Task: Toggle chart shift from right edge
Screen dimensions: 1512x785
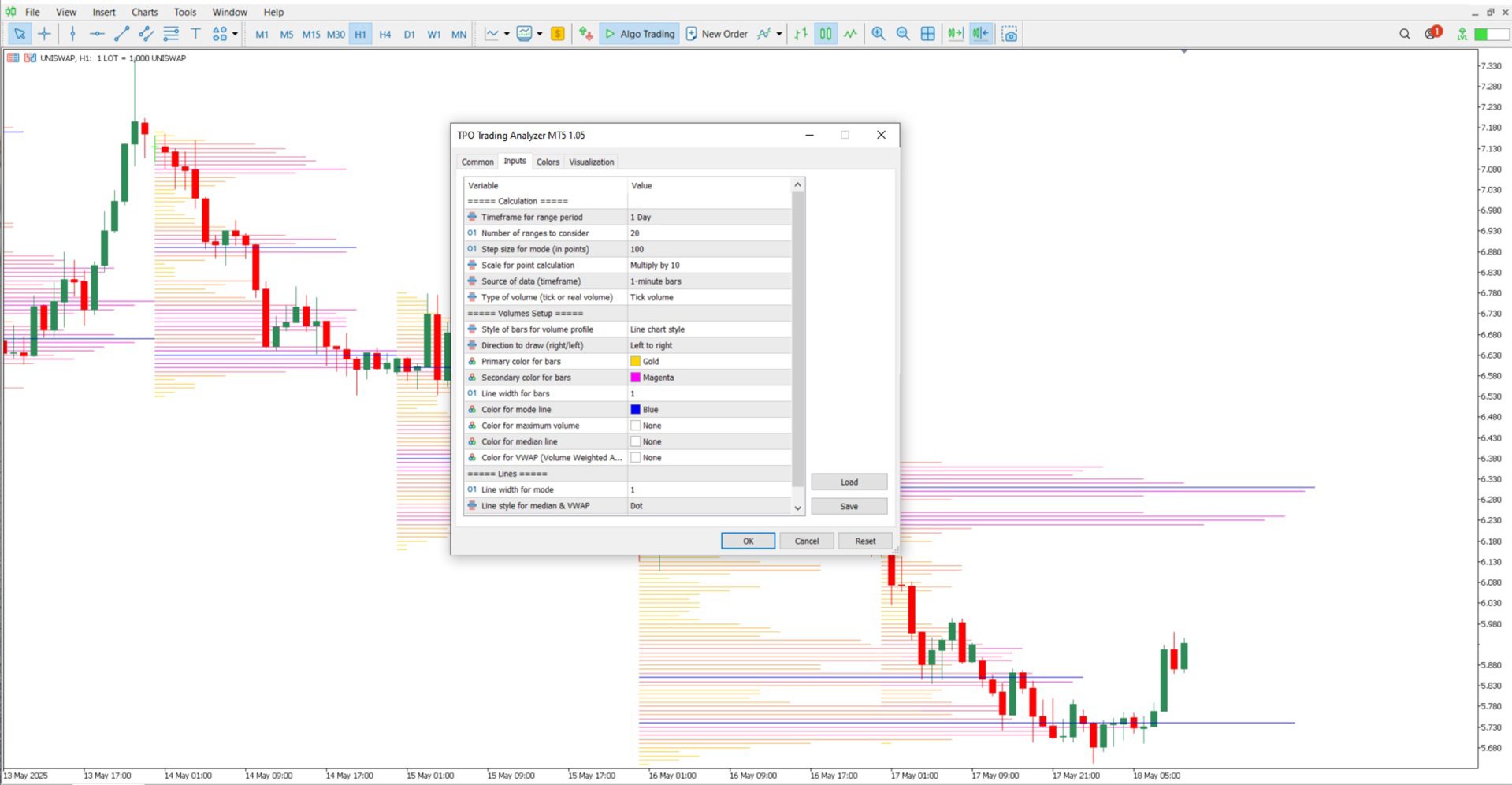Action: click(x=980, y=34)
